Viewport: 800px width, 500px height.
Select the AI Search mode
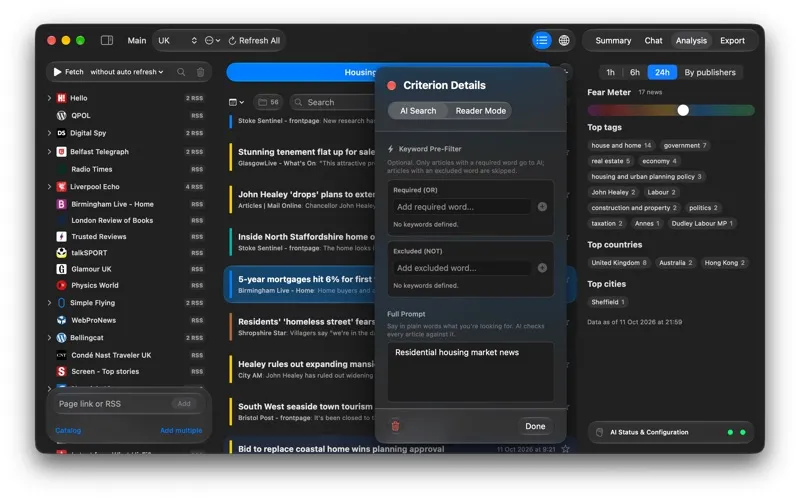[418, 111]
